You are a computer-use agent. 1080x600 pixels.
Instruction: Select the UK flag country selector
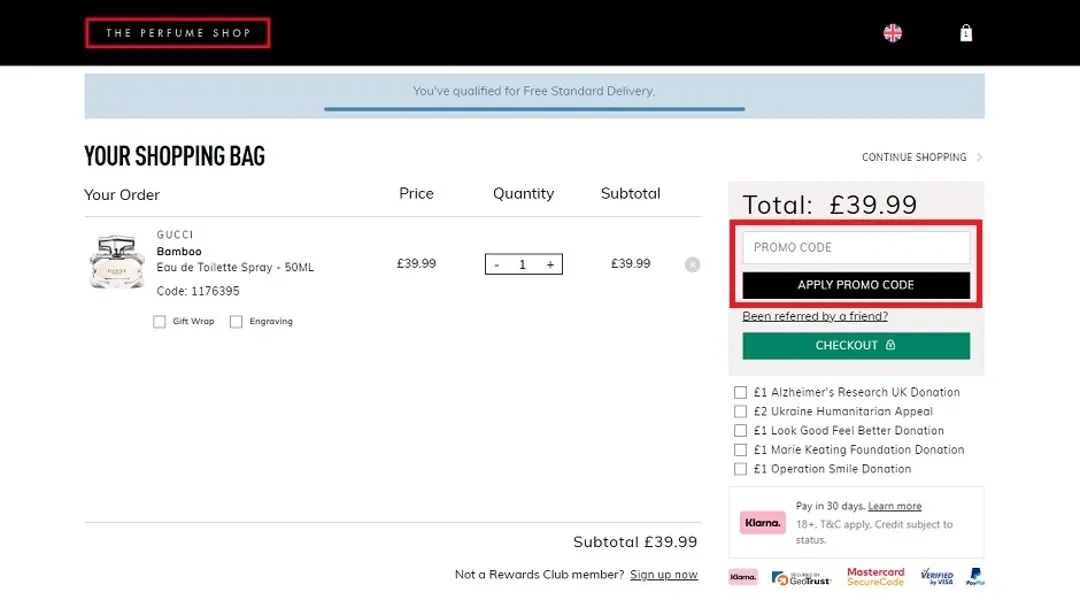coord(893,33)
